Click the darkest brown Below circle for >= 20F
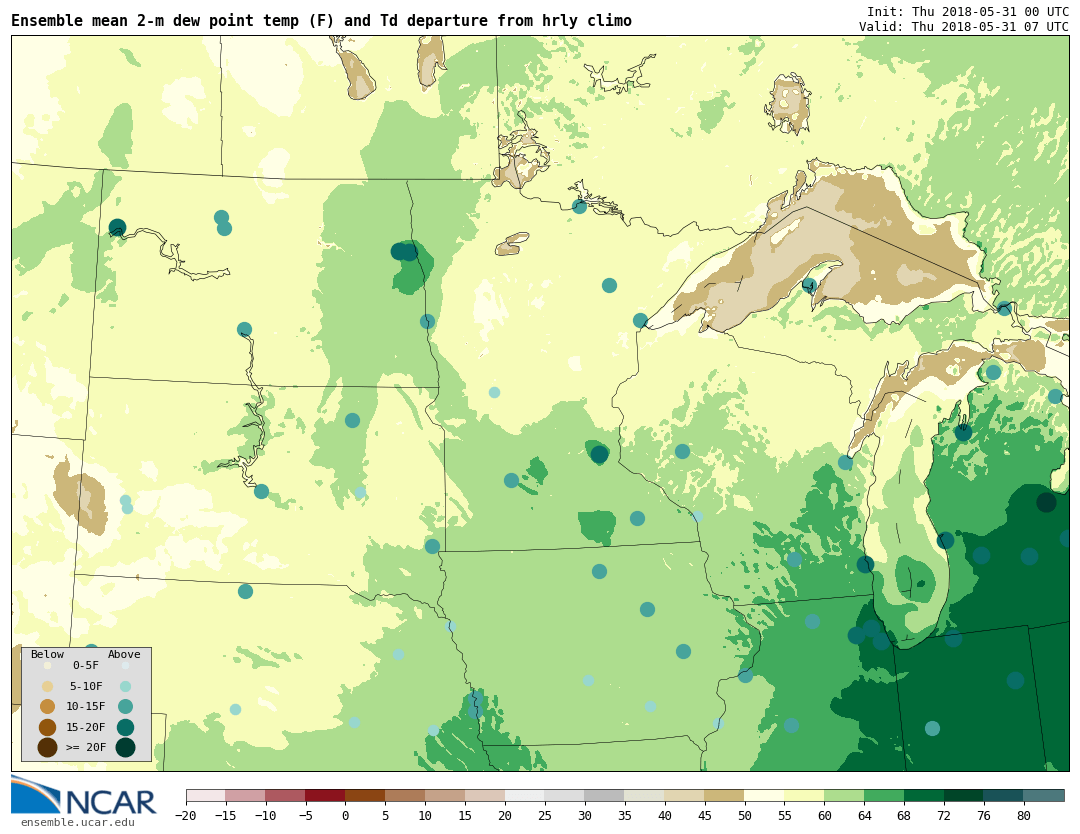Screen dimensions: 1080x834 (47, 747)
